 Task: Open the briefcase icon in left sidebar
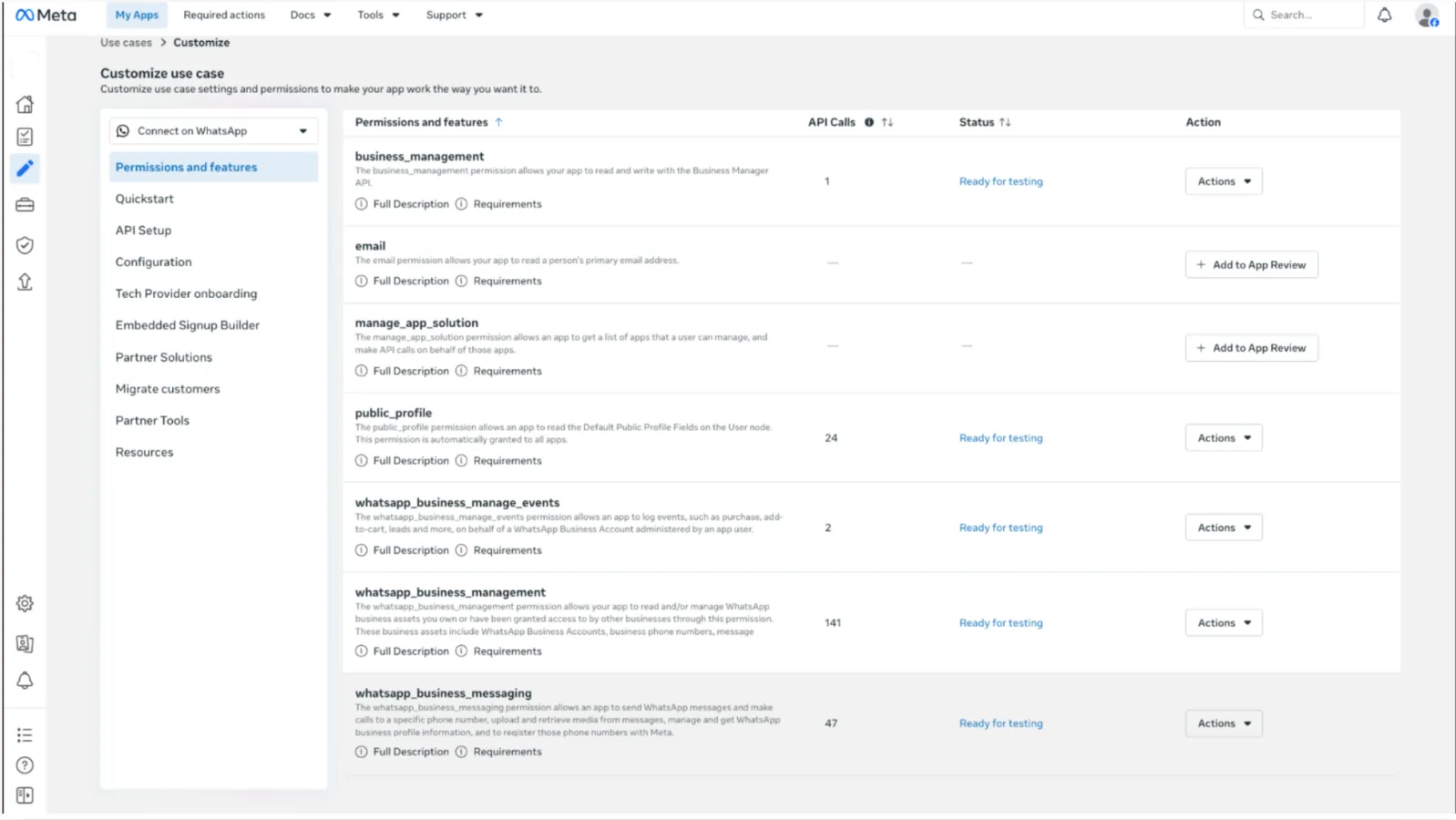click(25, 205)
